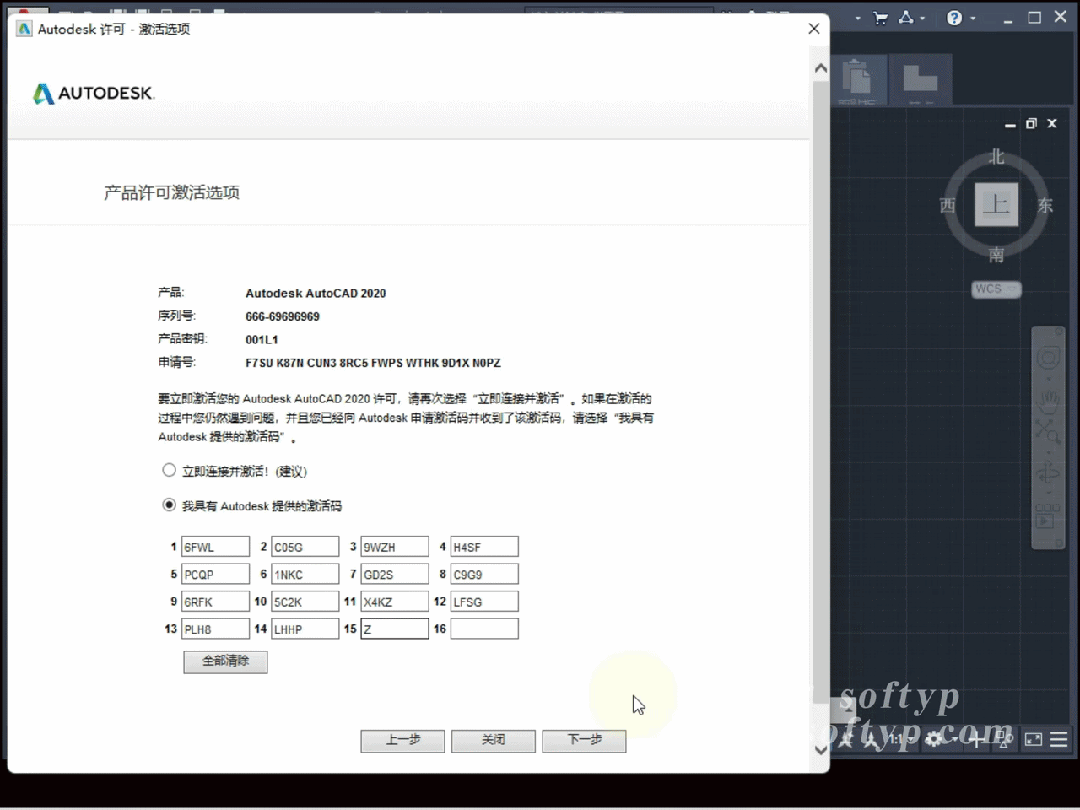Minimize the AutoCAD drawing sub-window

1010,124
